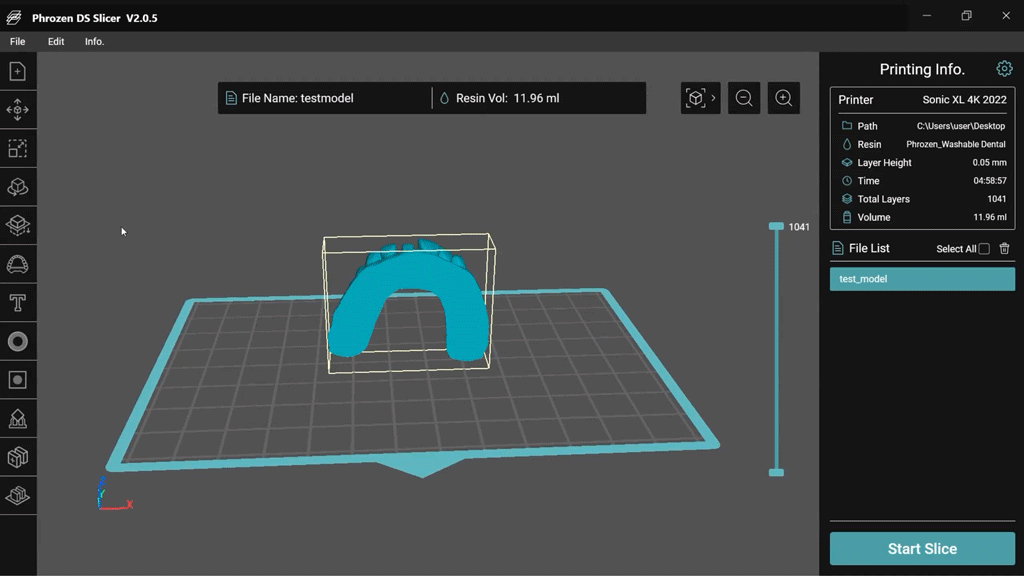
Task: Select the text tool with T icon
Action: click(18, 303)
